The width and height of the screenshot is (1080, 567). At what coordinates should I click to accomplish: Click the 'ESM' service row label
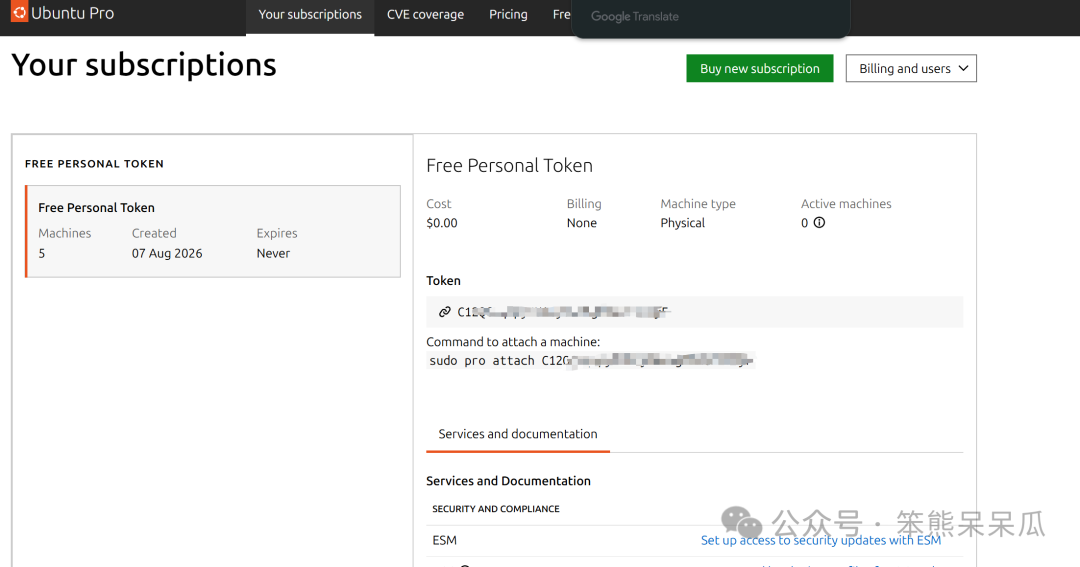[444, 541]
